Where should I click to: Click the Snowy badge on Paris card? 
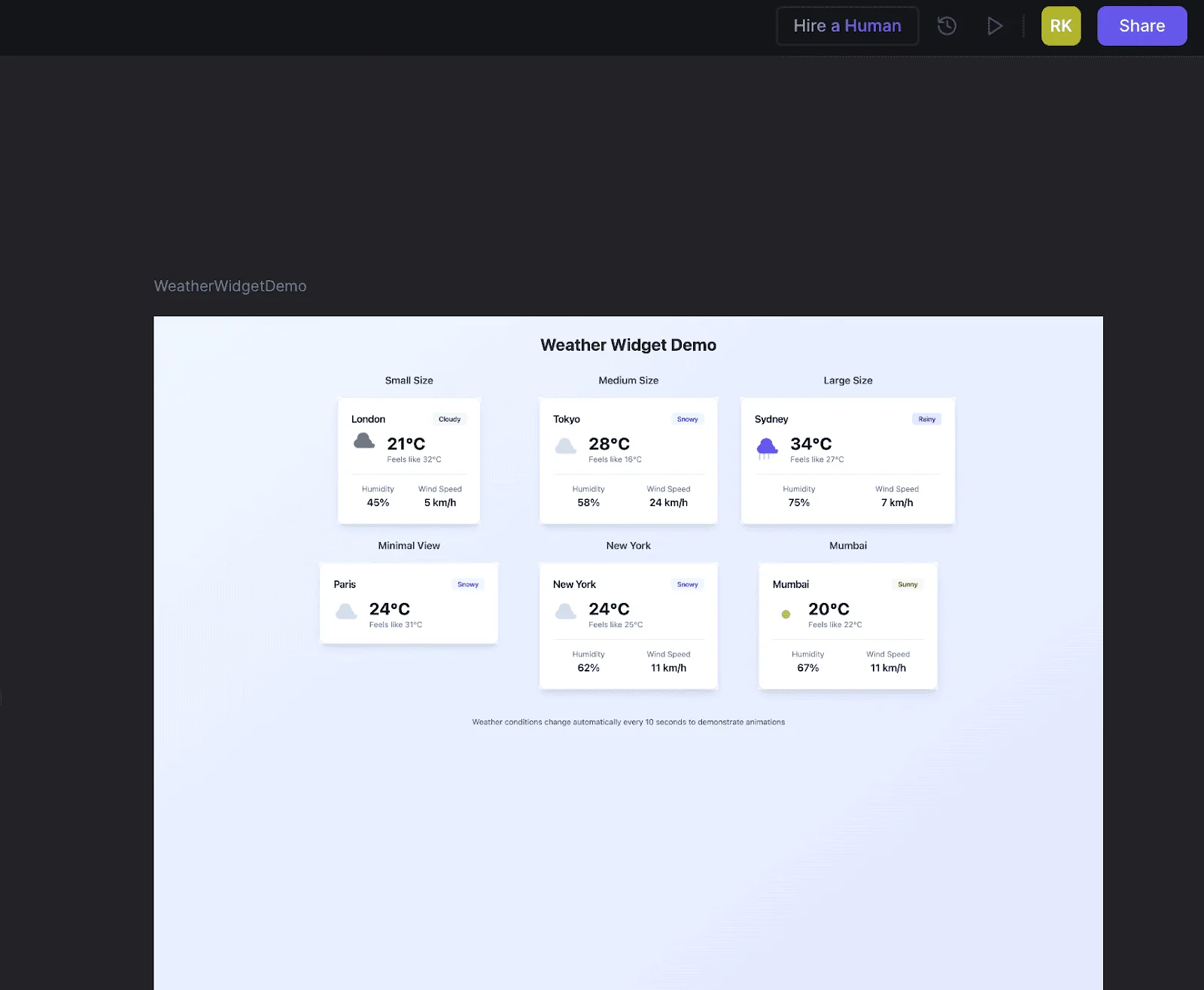coord(467,584)
